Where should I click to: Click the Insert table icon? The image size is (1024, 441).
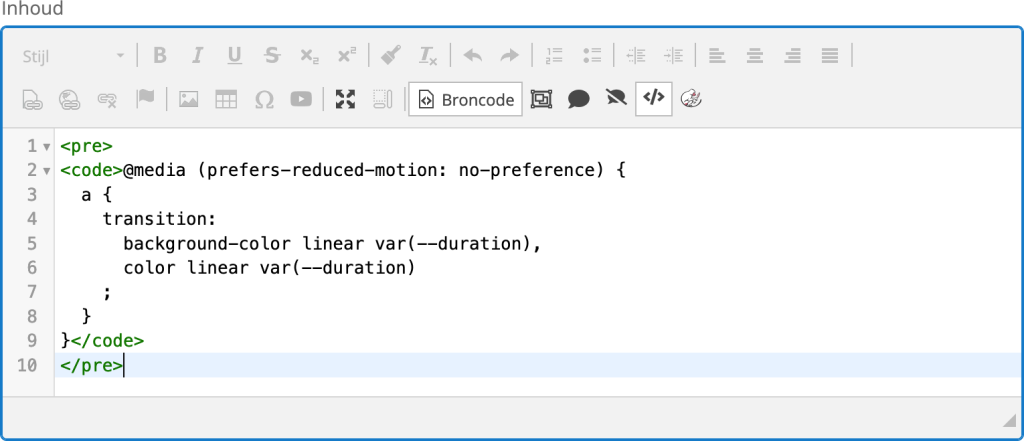point(226,99)
